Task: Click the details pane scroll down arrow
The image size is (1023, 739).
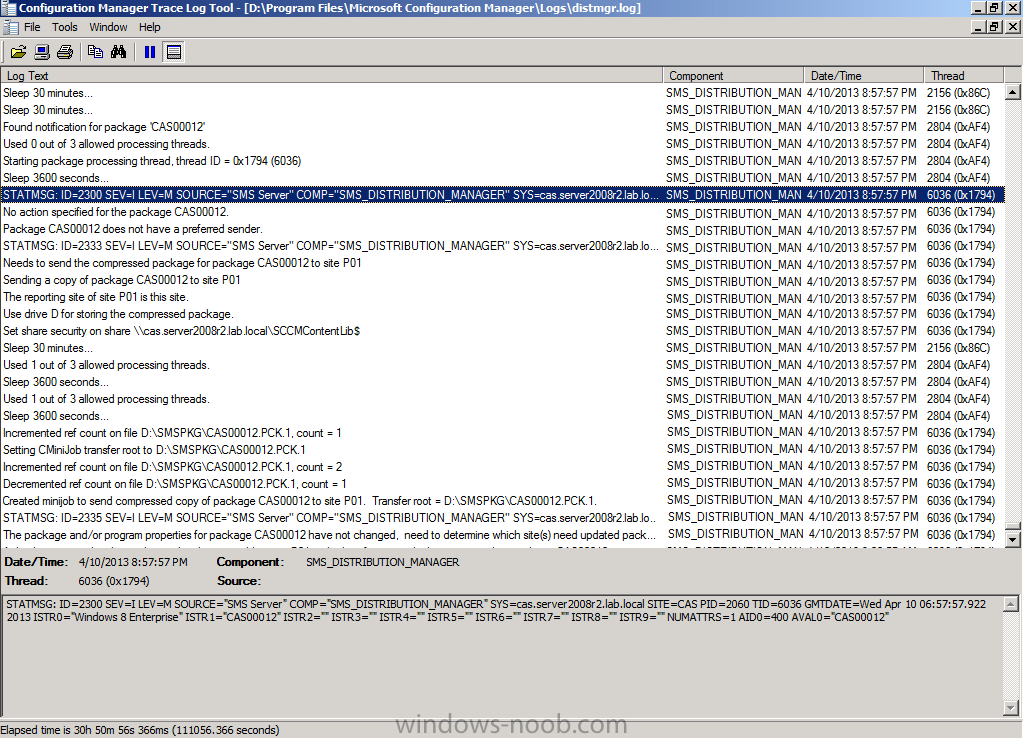Action: tap(1010, 707)
